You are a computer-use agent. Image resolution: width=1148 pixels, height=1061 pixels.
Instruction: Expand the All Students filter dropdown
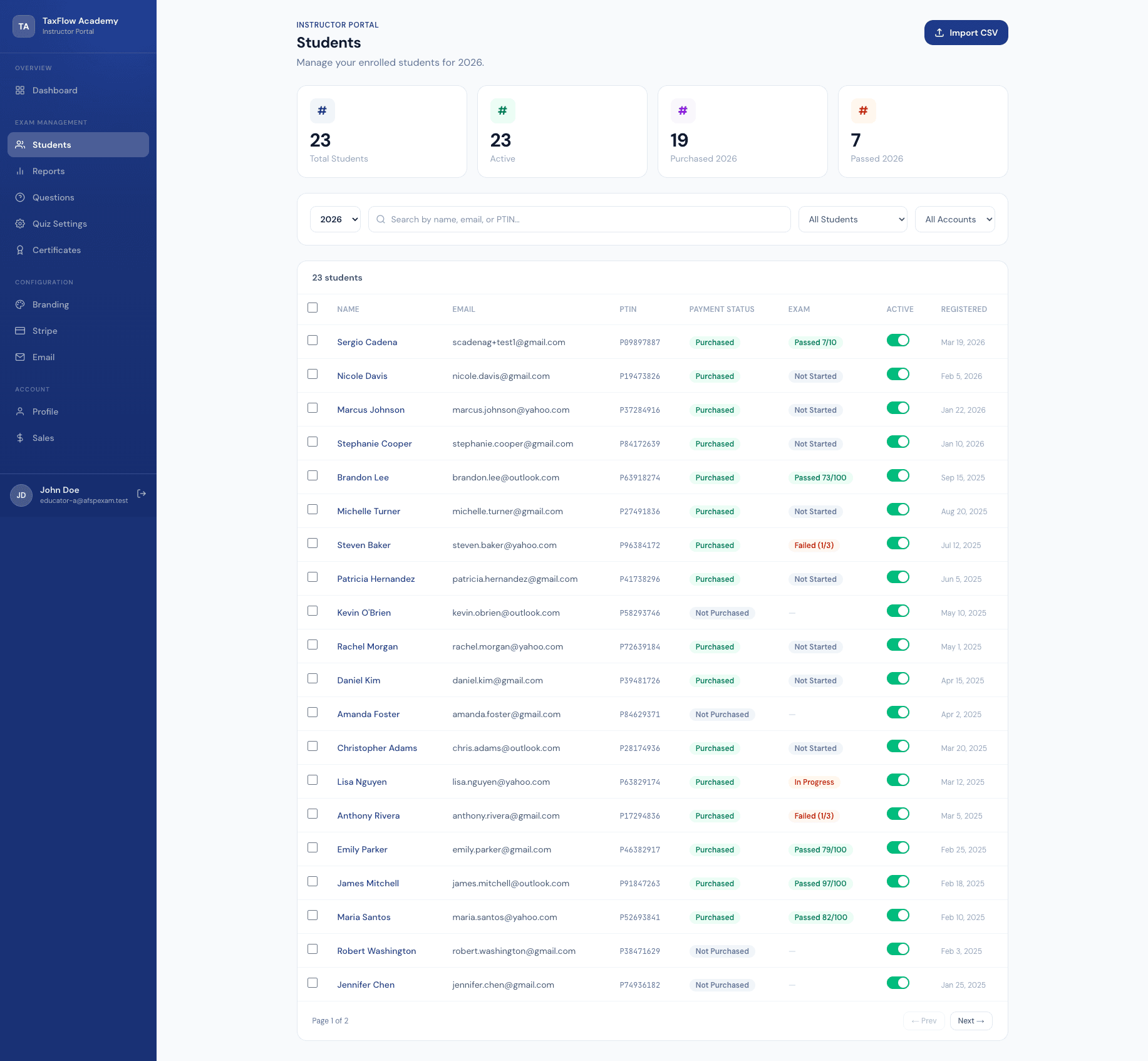852,219
